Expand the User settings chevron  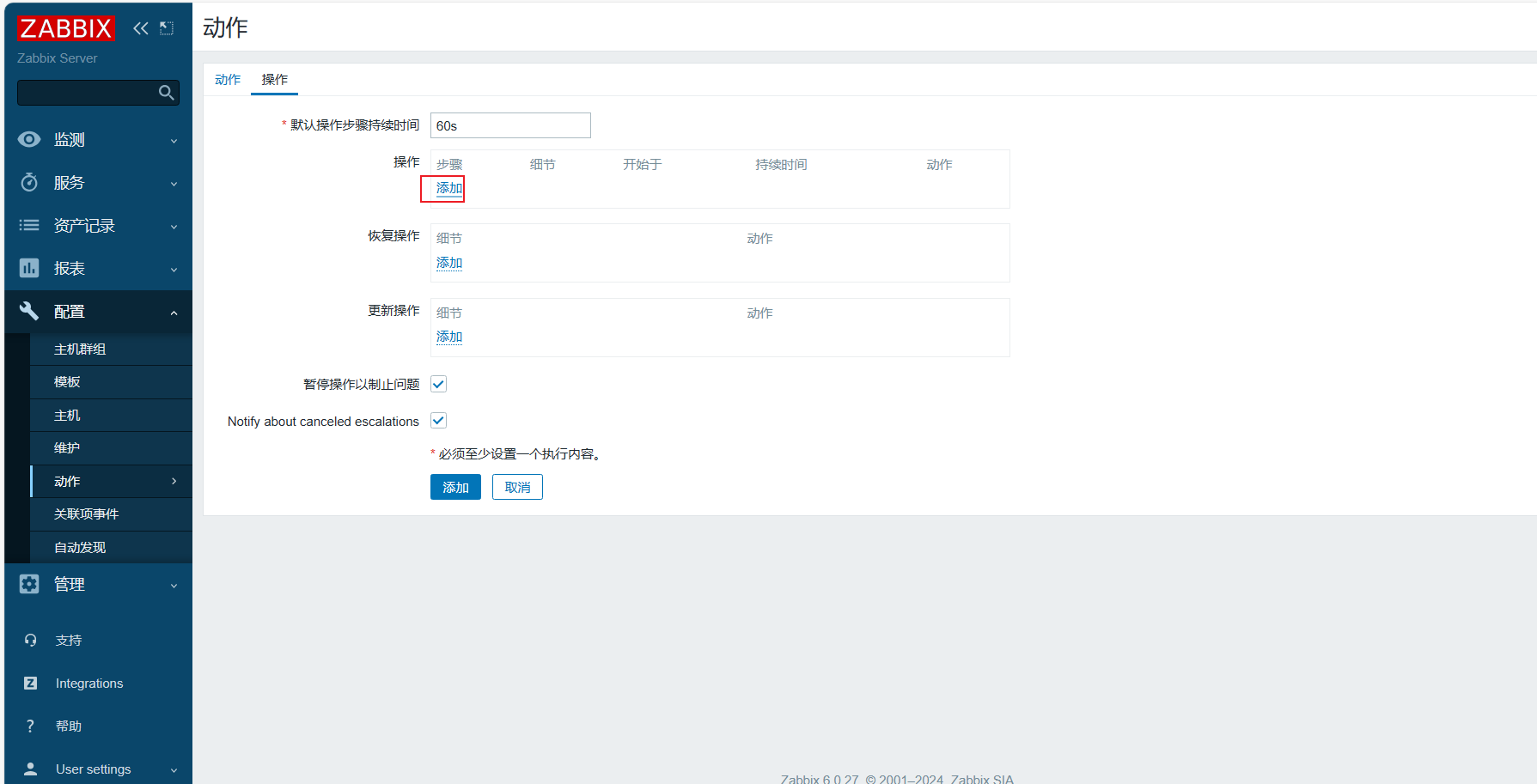click(174, 770)
